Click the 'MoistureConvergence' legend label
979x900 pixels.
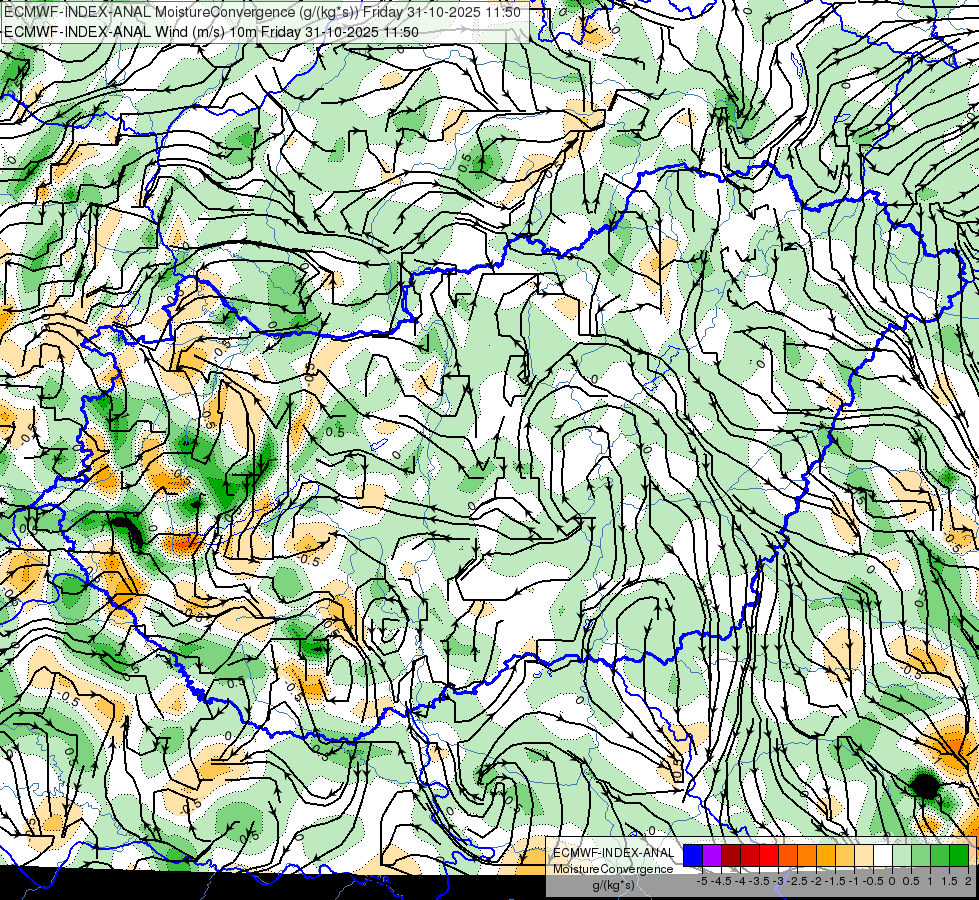(613, 869)
